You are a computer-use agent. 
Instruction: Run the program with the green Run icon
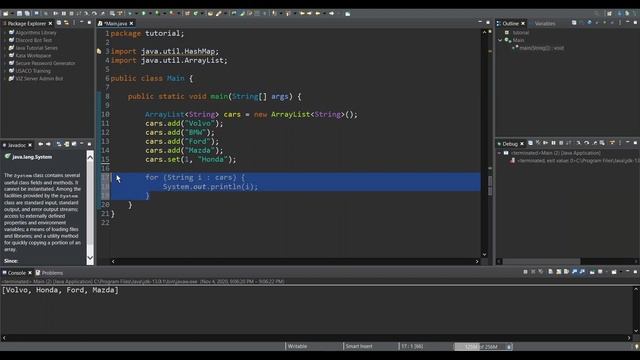click(143, 13)
